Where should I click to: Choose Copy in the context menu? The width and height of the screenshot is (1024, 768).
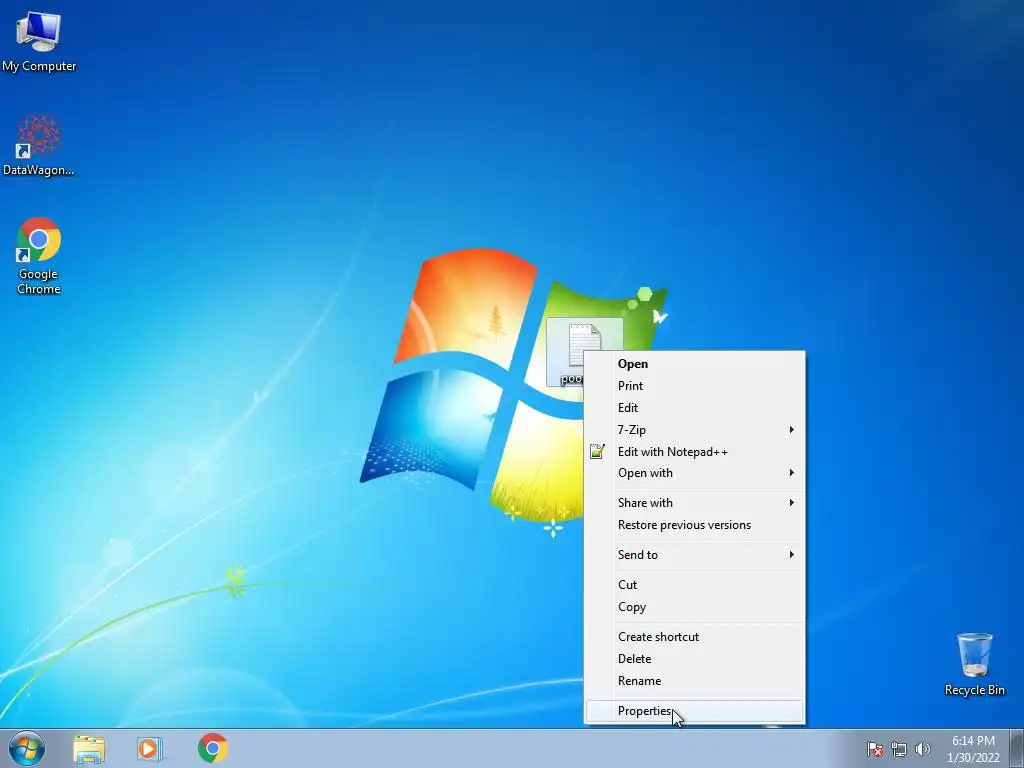(694, 607)
